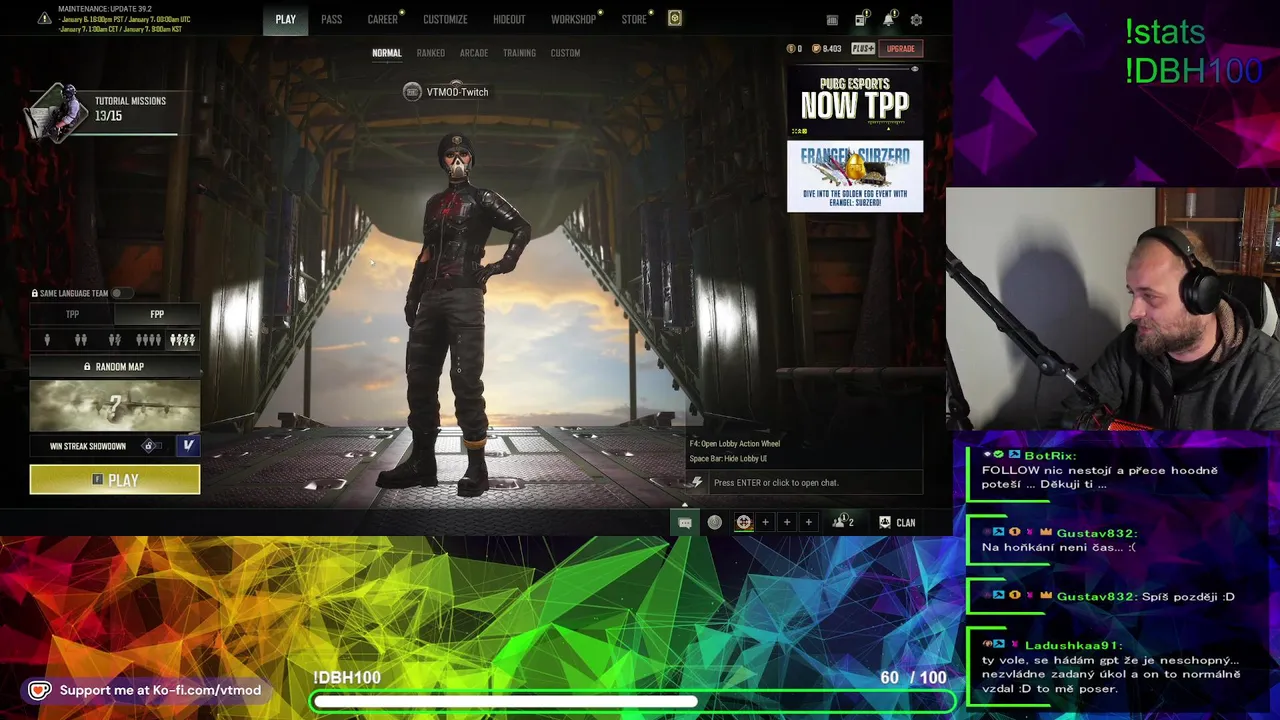This screenshot has width=1280, height=720.
Task: Open the notifications bell icon
Action: 888,19
